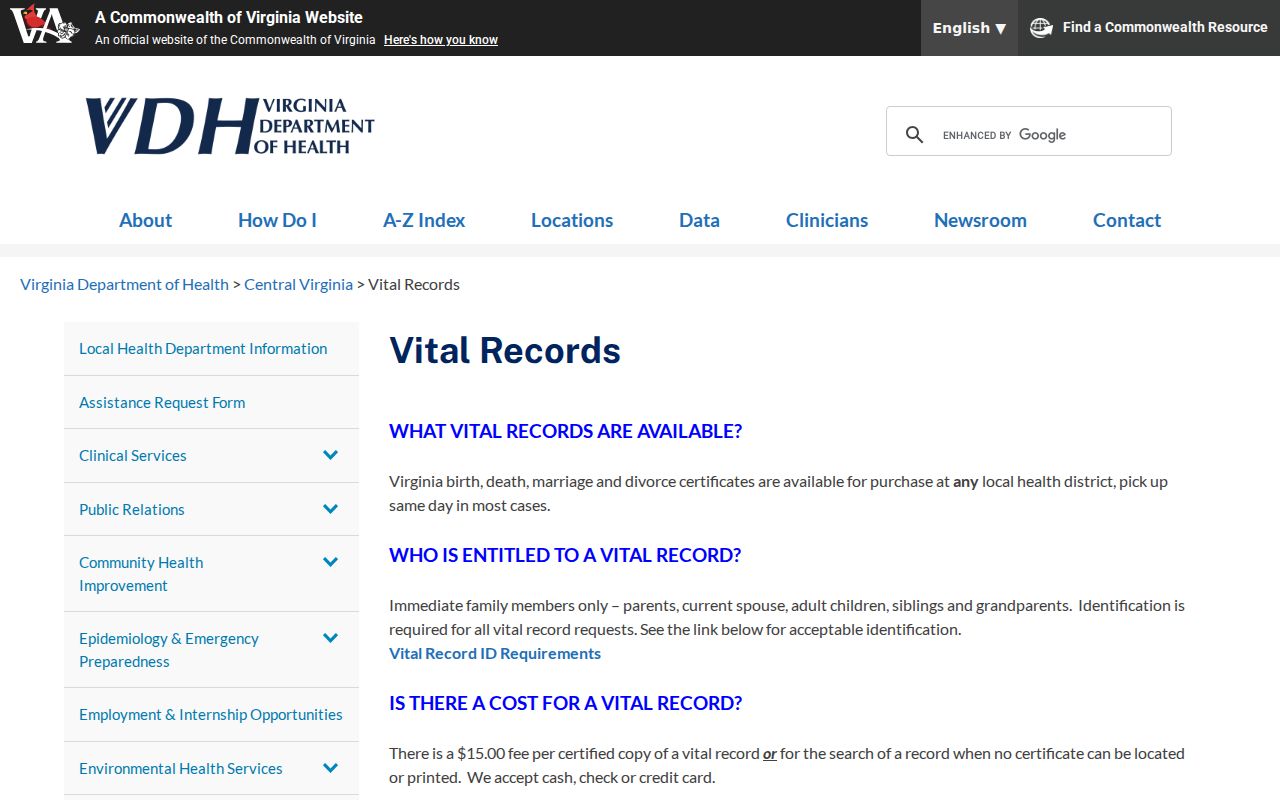Image resolution: width=1280 pixels, height=800 pixels.
Task: Go to Central Virginia breadcrumb link
Action: click(x=298, y=284)
